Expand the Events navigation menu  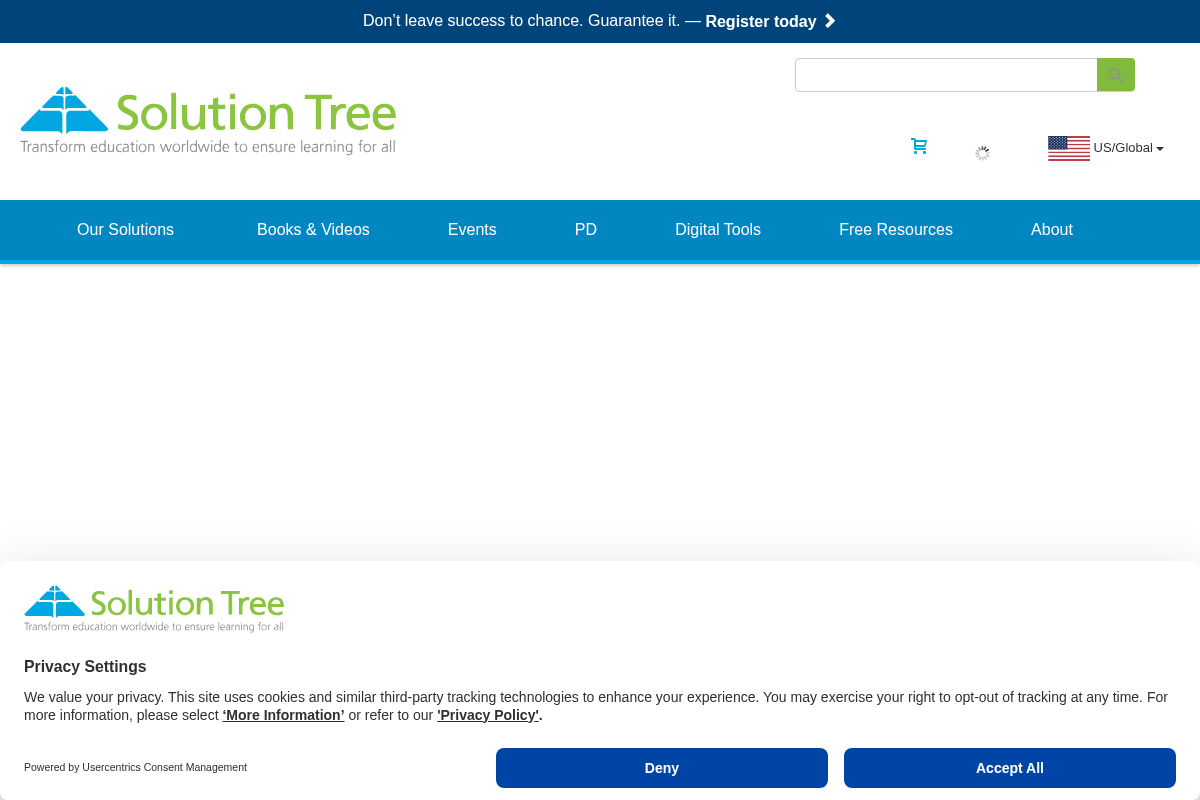[x=472, y=230]
